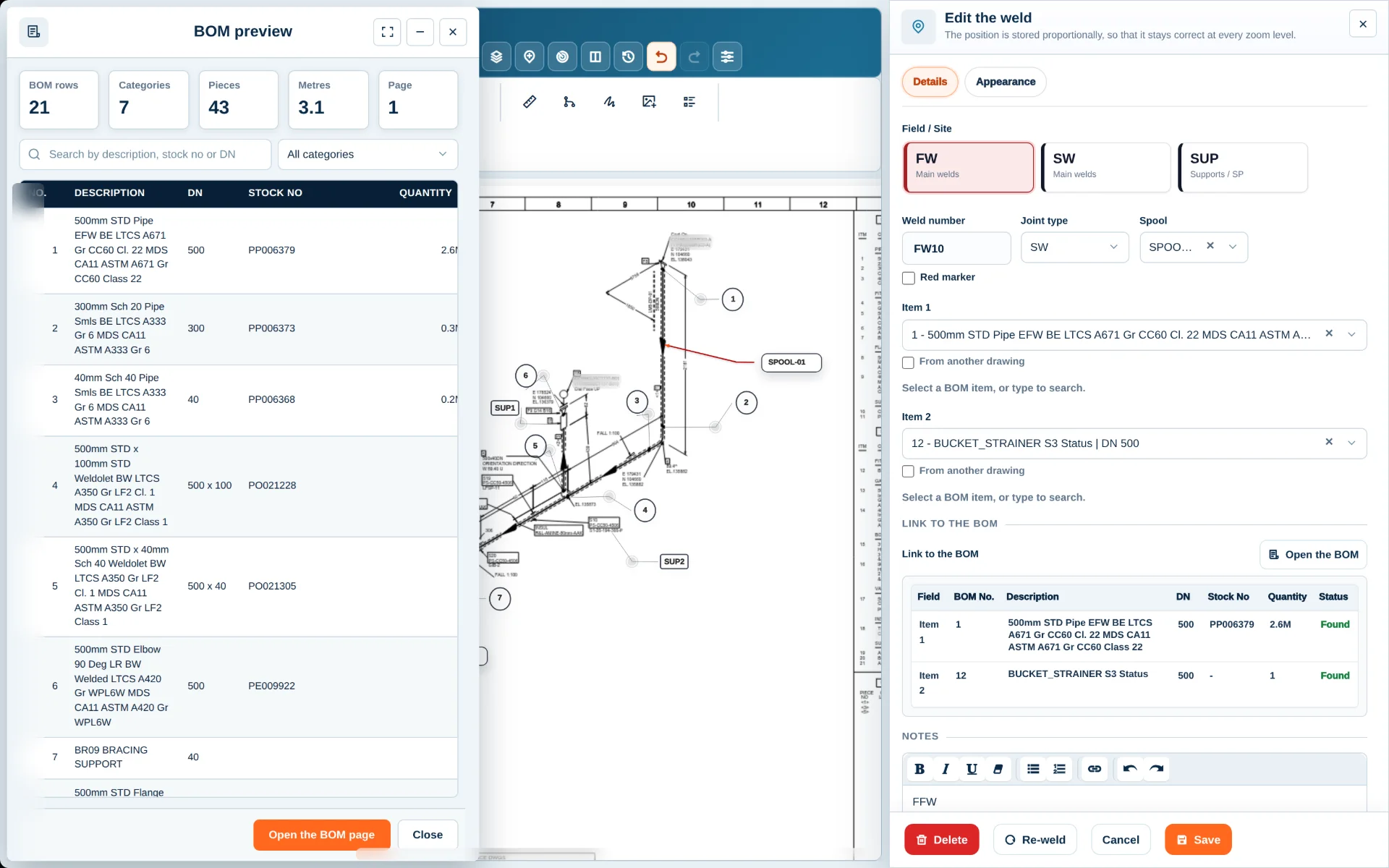Click the orange Save button

tap(1198, 840)
